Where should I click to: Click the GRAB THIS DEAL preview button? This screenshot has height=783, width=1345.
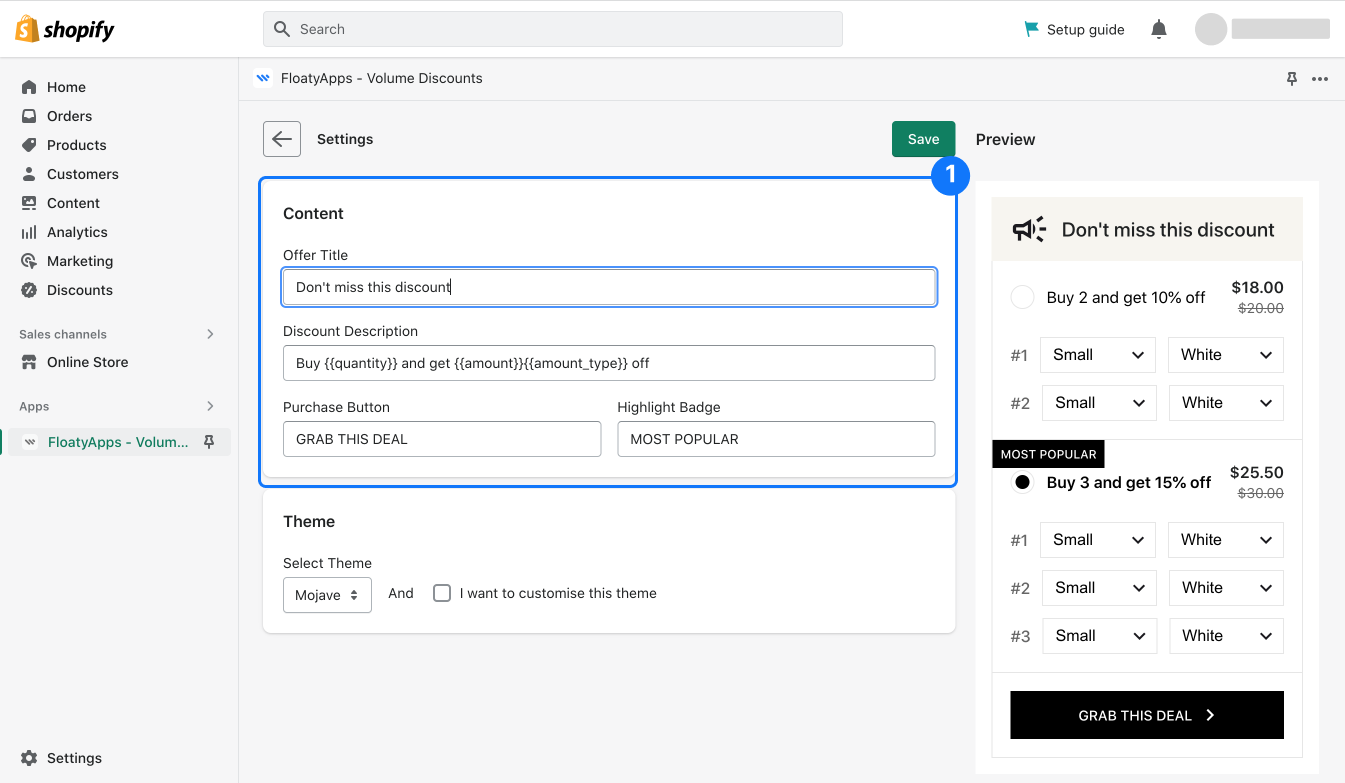click(x=1146, y=715)
